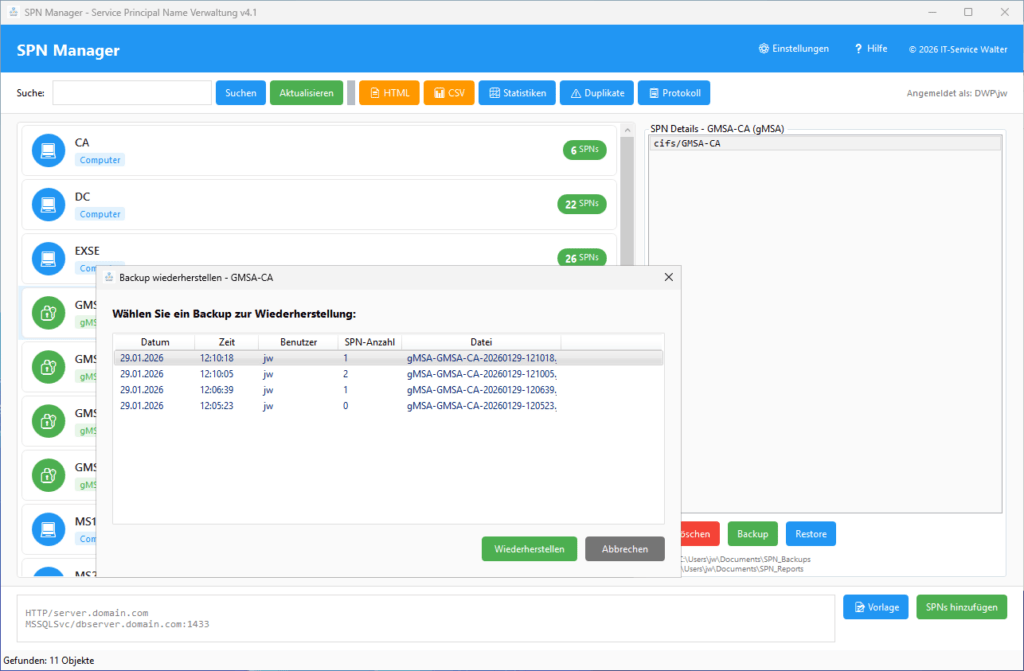Click the DC computer icon
Image resolution: width=1024 pixels, height=671 pixels.
pyautogui.click(x=48, y=204)
